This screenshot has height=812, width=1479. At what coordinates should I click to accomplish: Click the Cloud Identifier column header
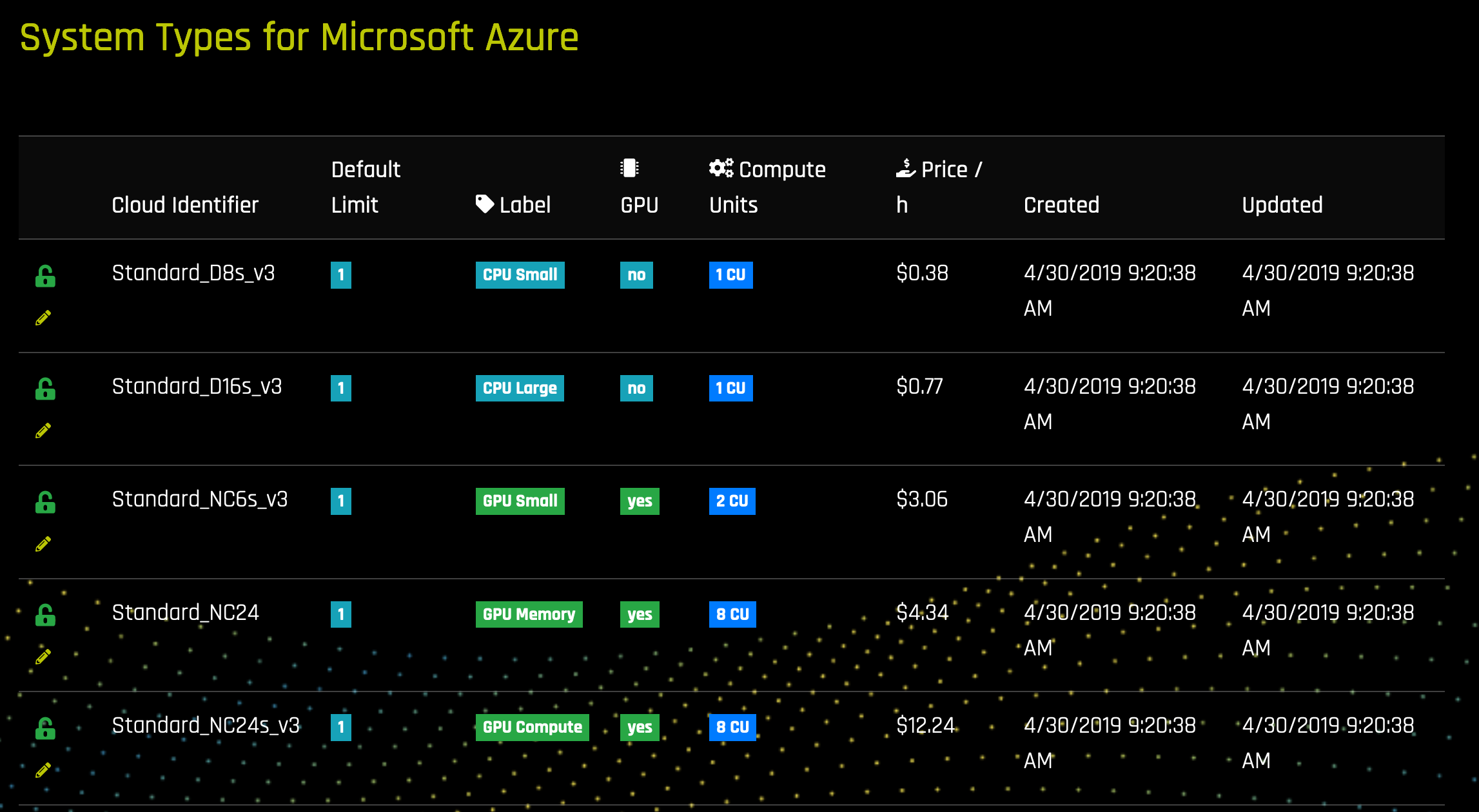[185, 205]
